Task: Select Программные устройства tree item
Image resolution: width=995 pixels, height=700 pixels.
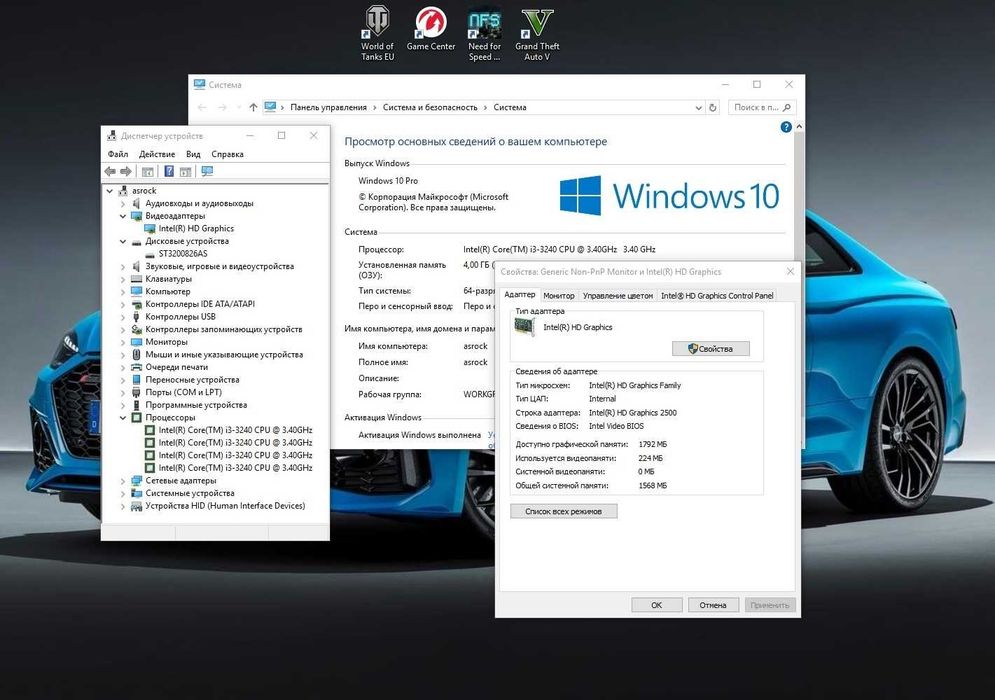Action: [196, 405]
